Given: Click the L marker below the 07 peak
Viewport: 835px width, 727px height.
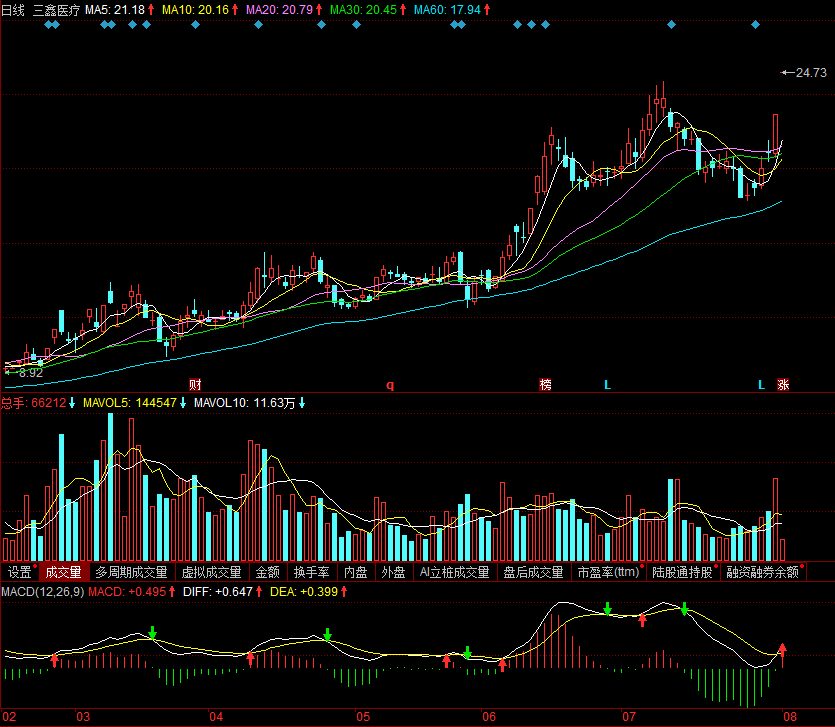Looking at the screenshot, I should pyautogui.click(x=607, y=385).
